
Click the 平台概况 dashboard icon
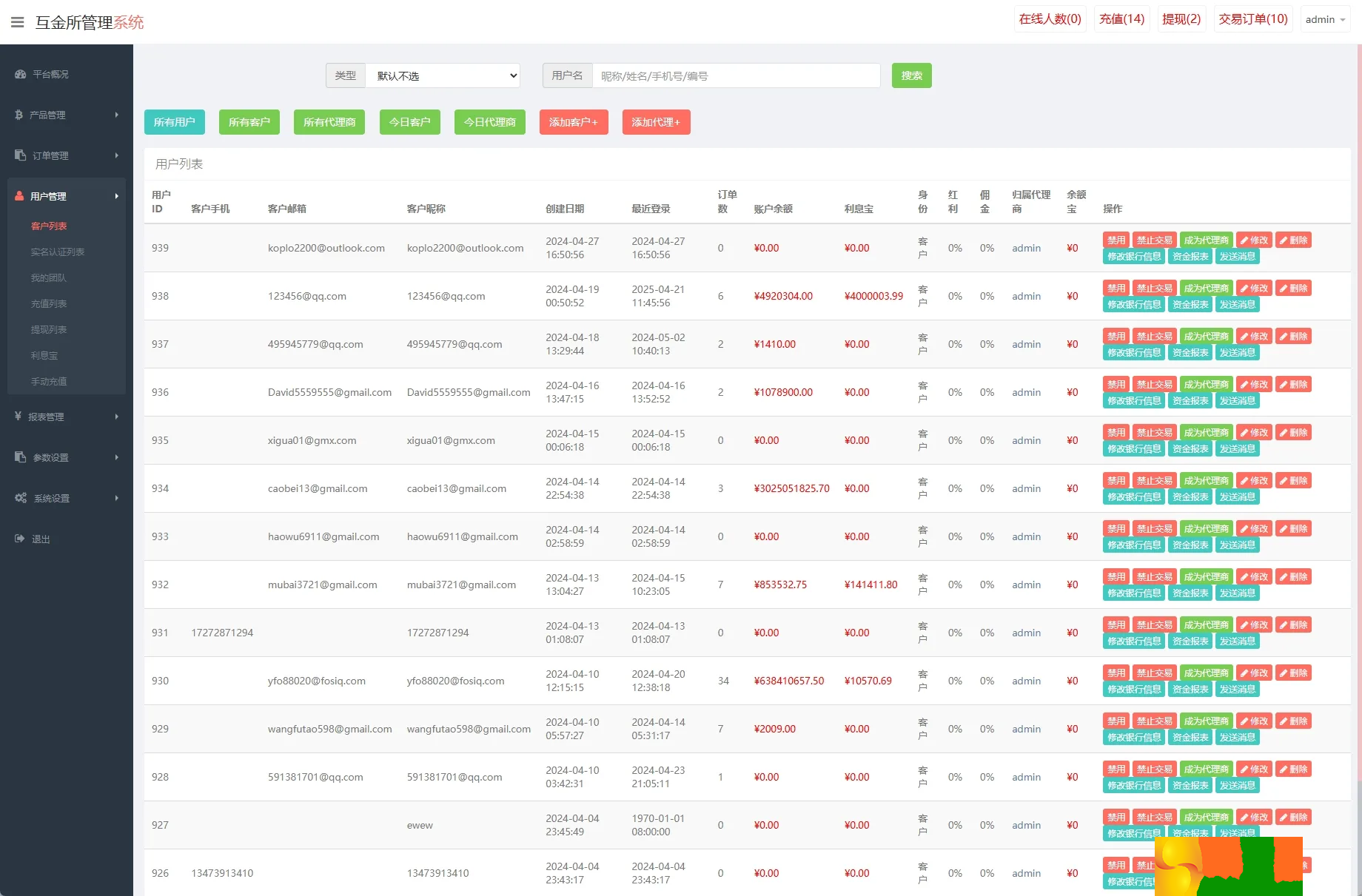[x=20, y=74]
